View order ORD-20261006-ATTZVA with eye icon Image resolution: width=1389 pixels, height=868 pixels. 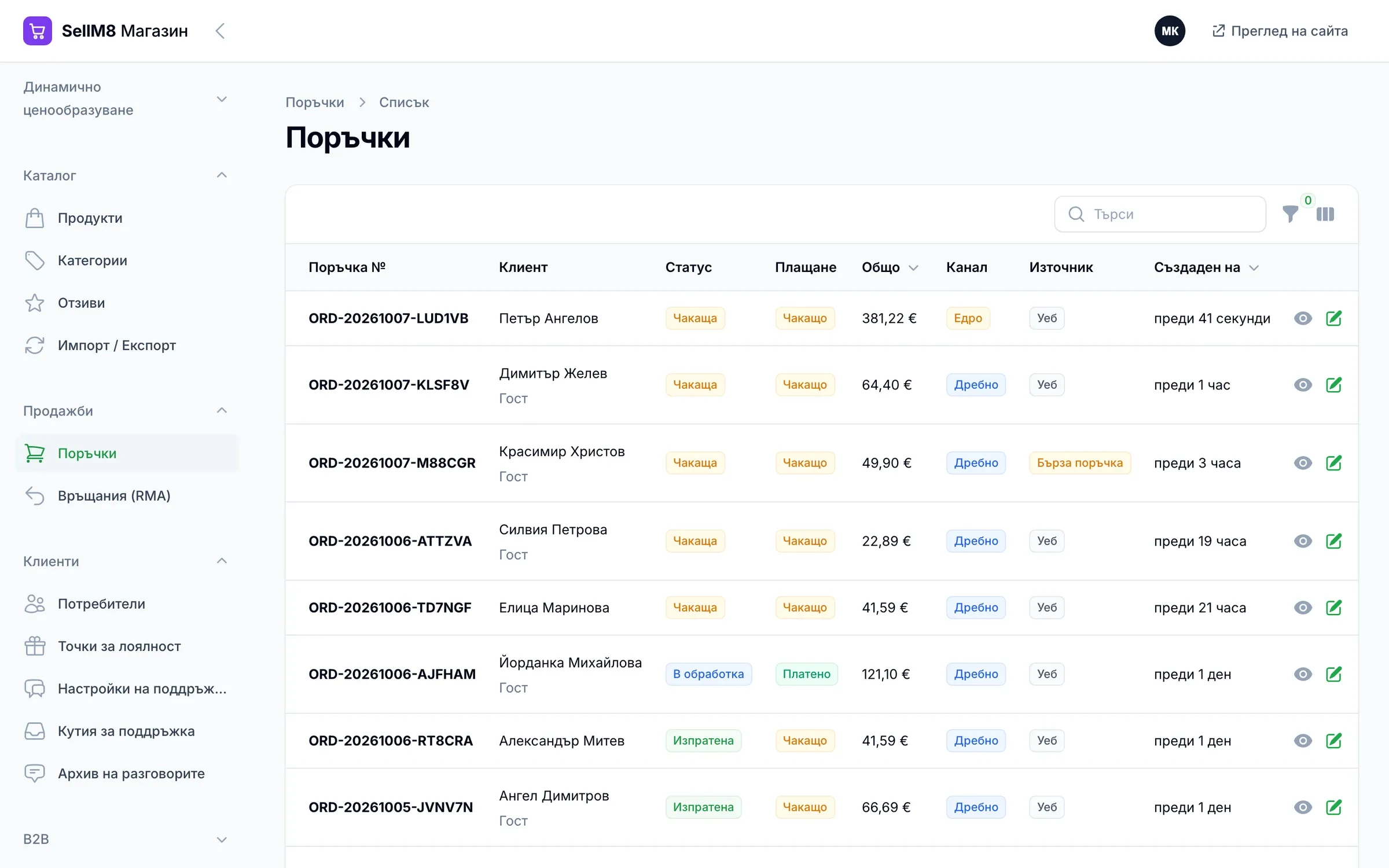[x=1303, y=541]
